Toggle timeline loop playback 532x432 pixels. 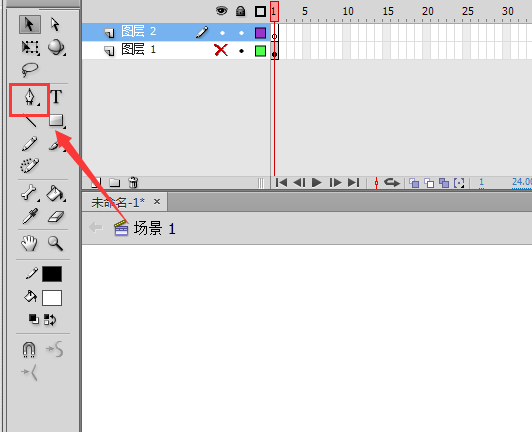[392, 183]
